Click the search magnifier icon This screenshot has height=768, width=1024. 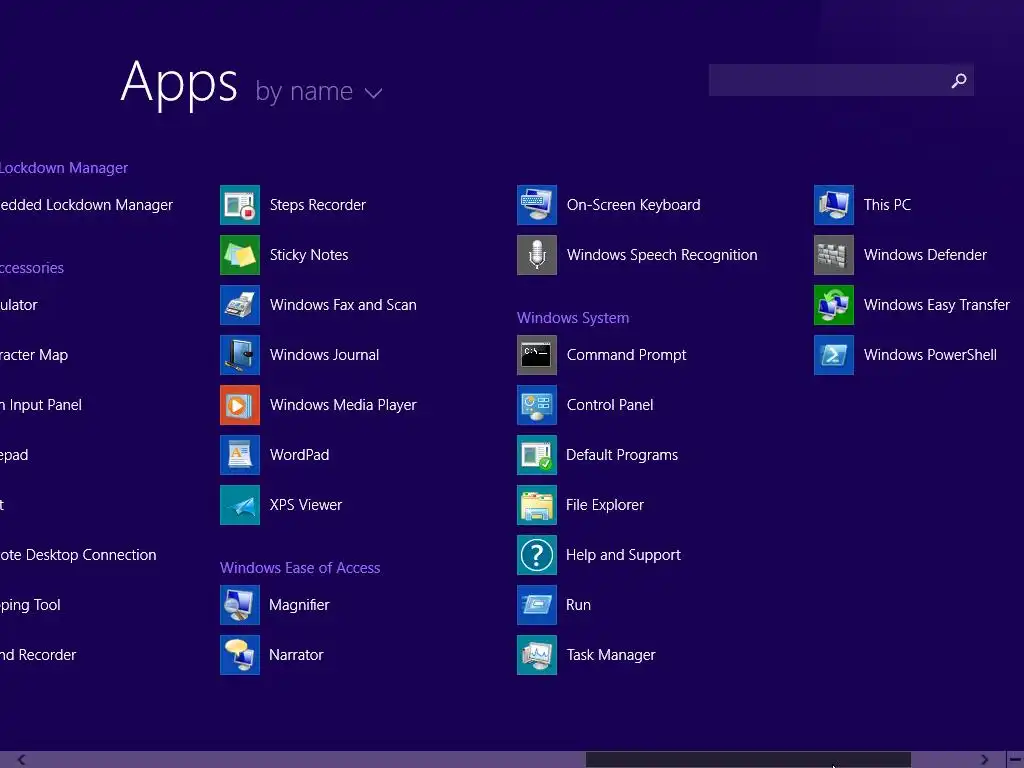(x=959, y=80)
